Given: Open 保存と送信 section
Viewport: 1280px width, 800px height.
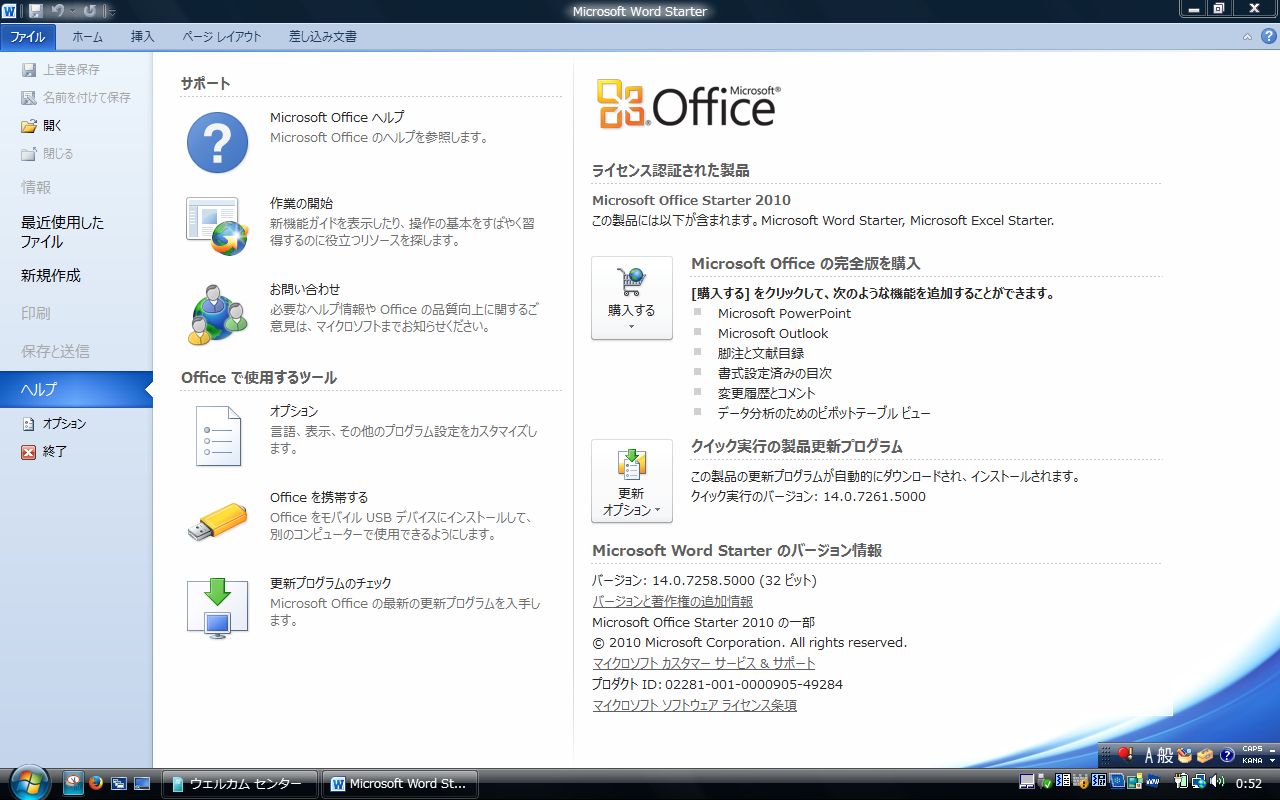Looking at the screenshot, I should pos(55,352).
